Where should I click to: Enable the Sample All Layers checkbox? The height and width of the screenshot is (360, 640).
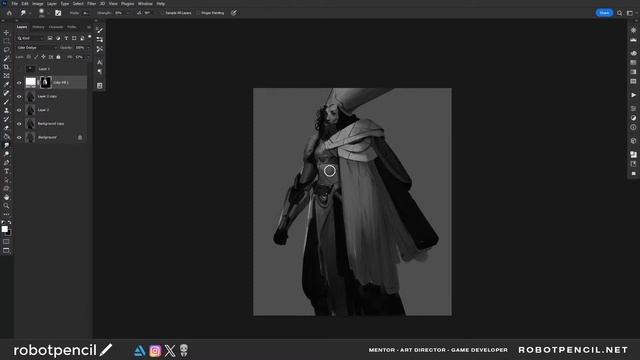pos(162,13)
